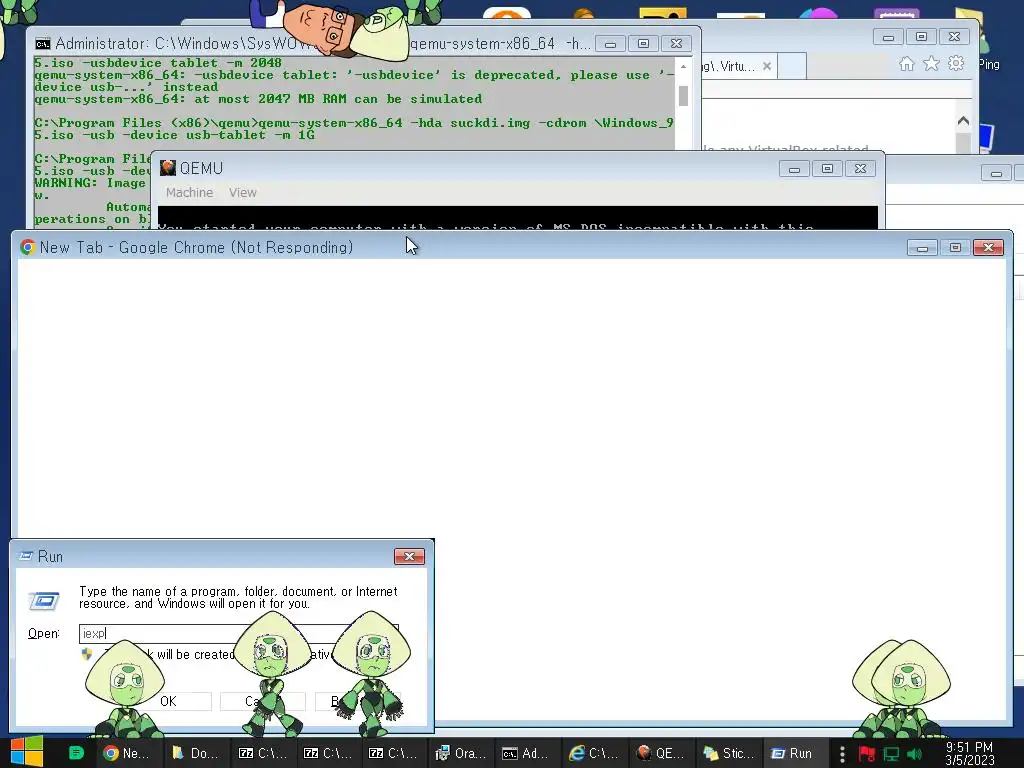Open the clock showing 9:51 PM
This screenshot has height=768, width=1024.
pos(970,754)
